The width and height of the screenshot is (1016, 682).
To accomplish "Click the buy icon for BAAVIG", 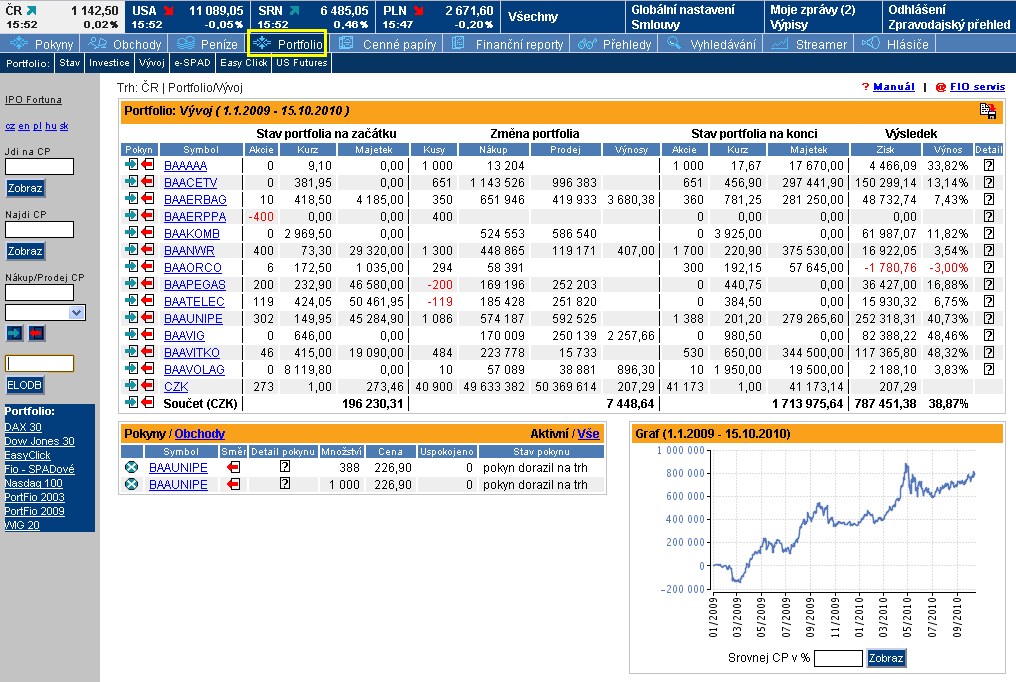I will tap(132, 335).
